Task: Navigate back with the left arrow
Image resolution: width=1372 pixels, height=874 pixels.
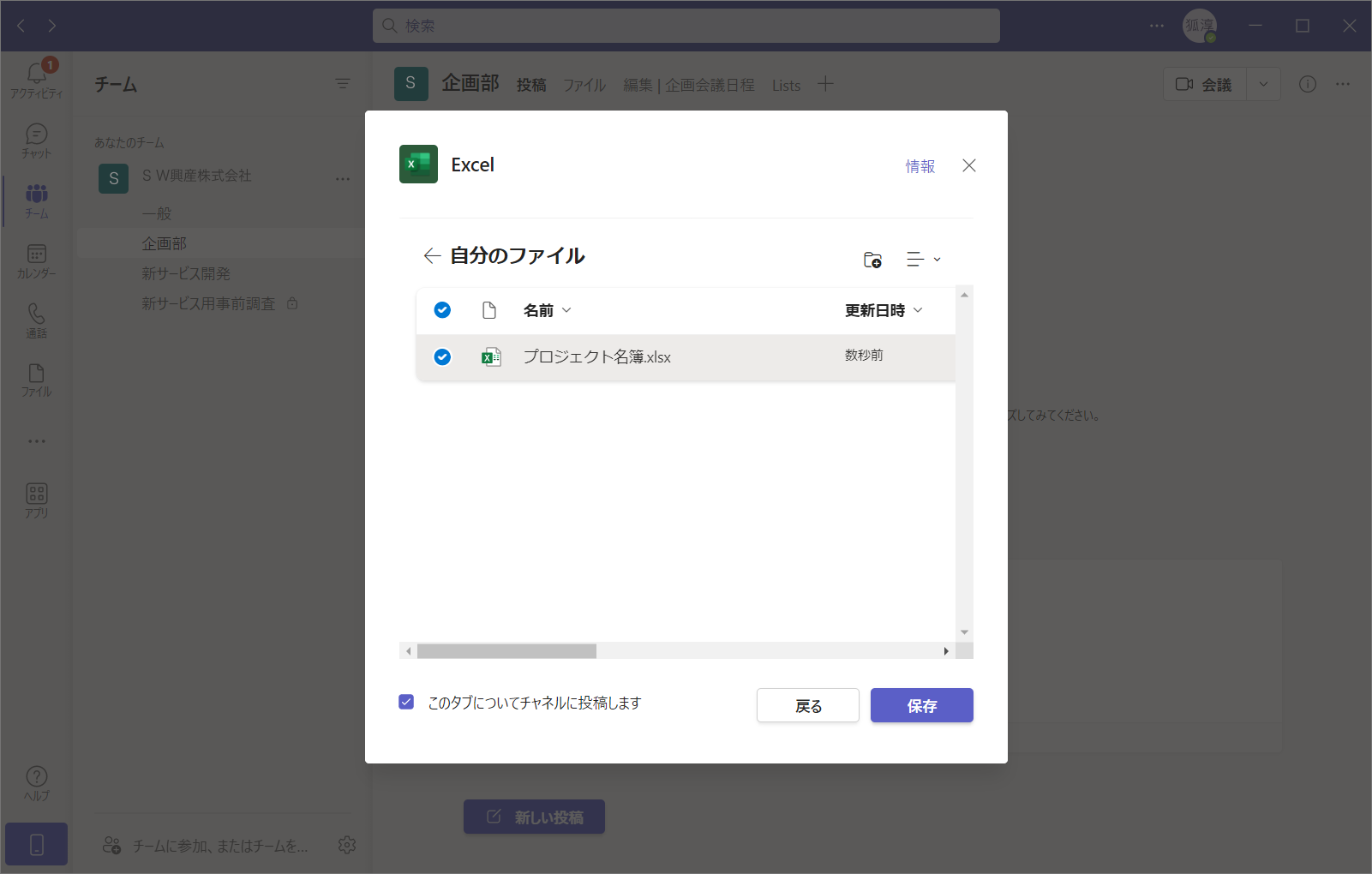Action: pyautogui.click(x=21, y=26)
